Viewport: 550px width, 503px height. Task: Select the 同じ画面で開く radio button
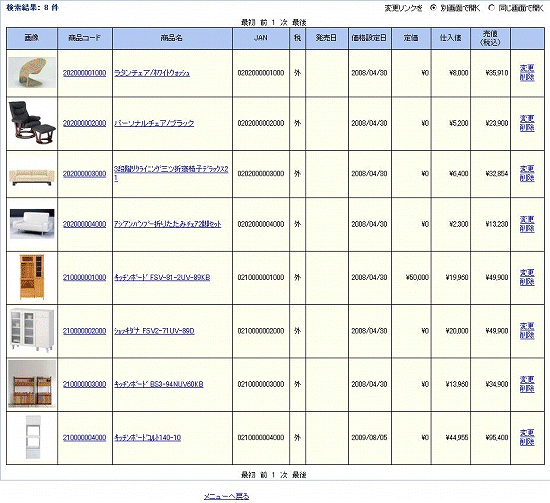point(491,7)
